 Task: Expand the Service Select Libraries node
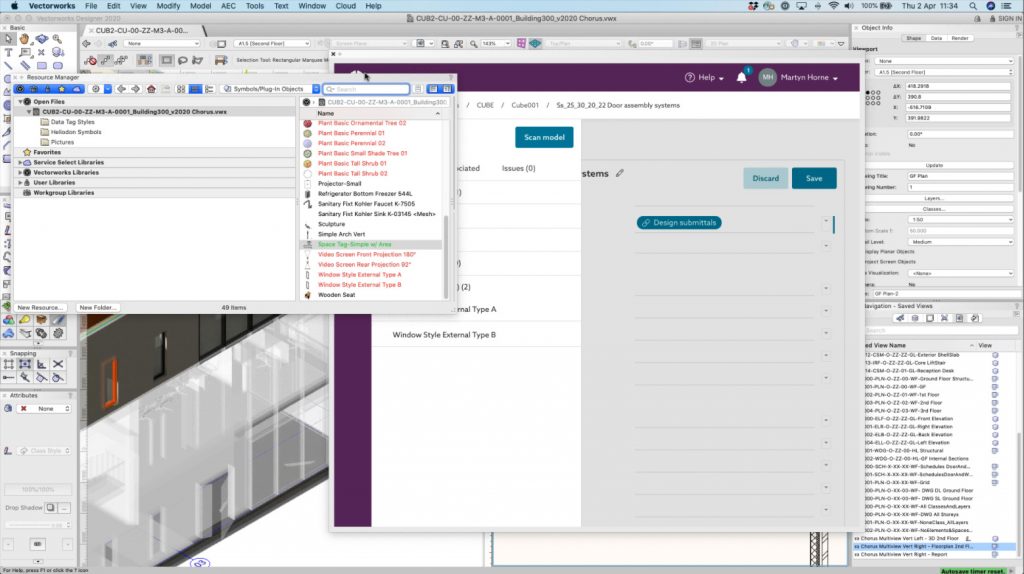click(20, 163)
